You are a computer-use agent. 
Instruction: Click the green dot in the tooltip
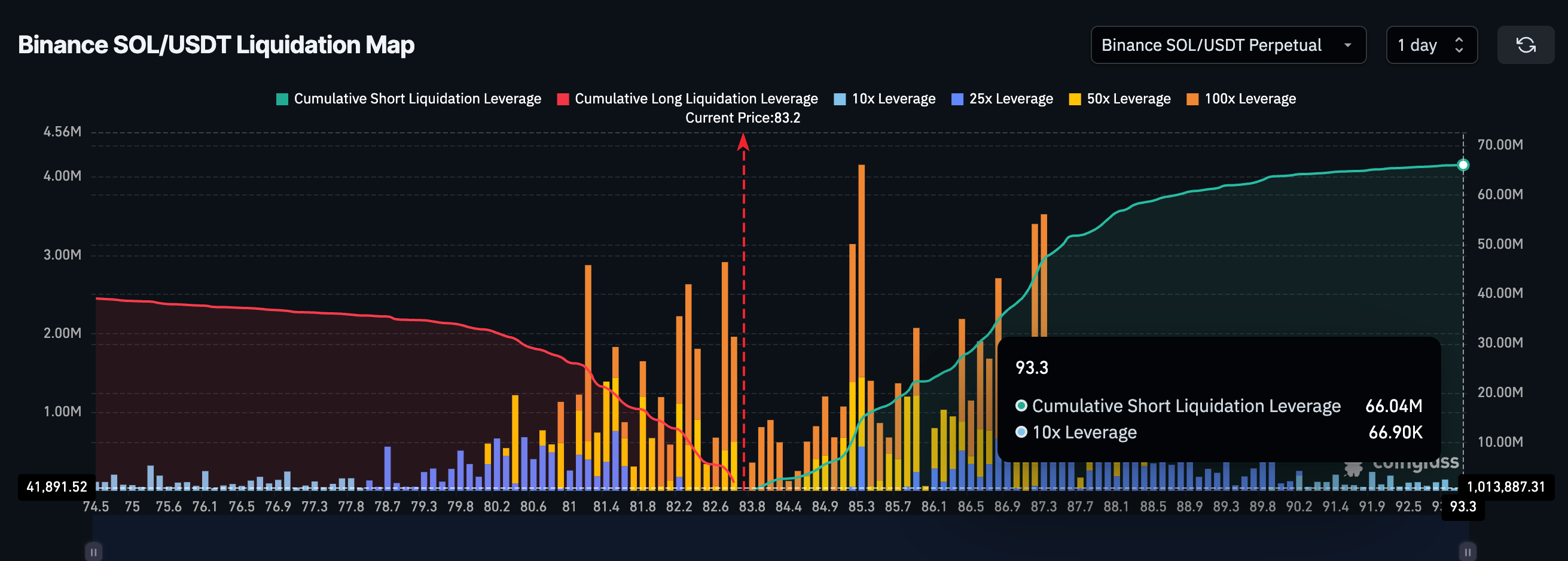[1021, 406]
